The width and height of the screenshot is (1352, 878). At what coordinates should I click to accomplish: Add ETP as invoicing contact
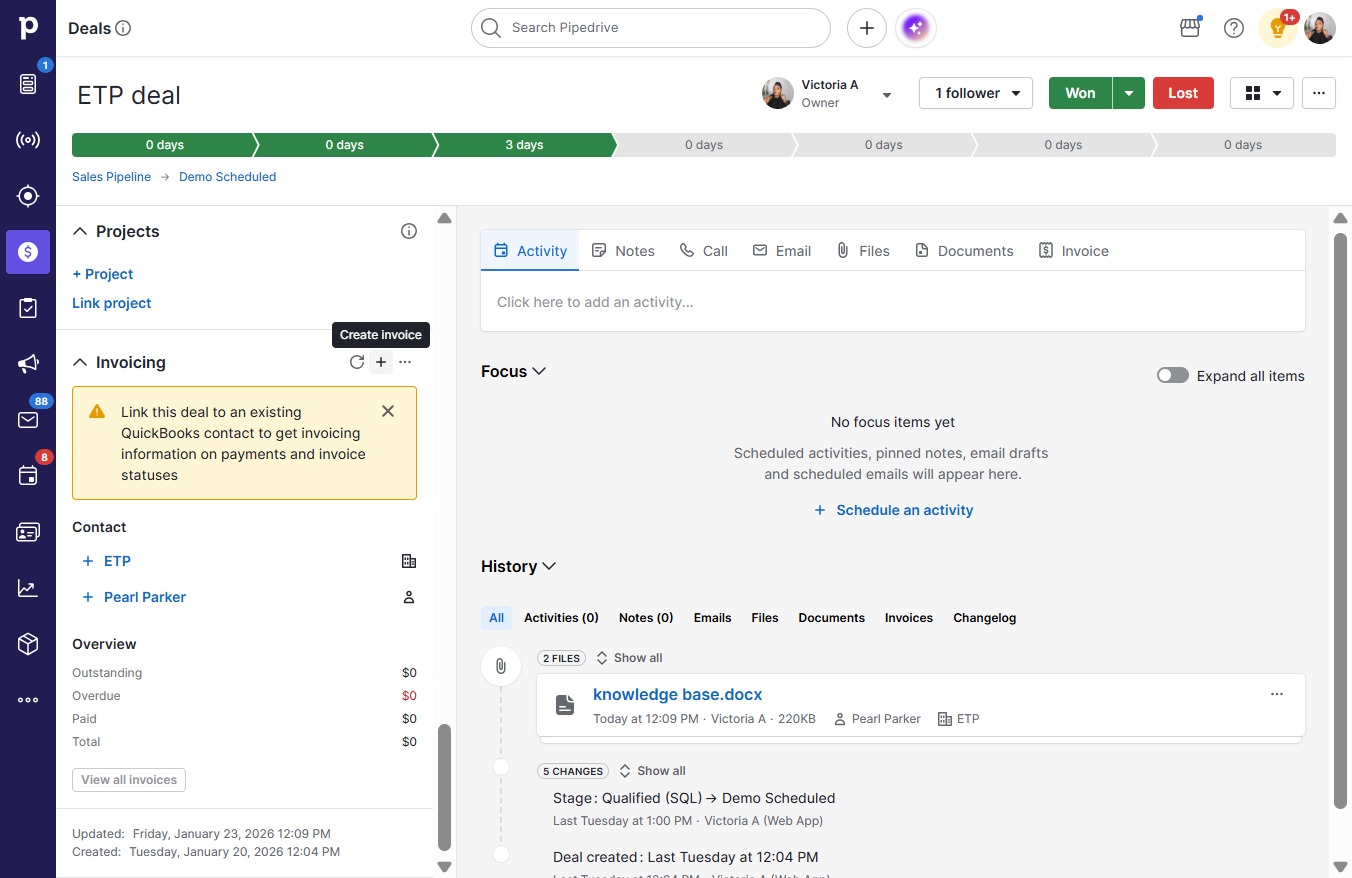pos(107,561)
